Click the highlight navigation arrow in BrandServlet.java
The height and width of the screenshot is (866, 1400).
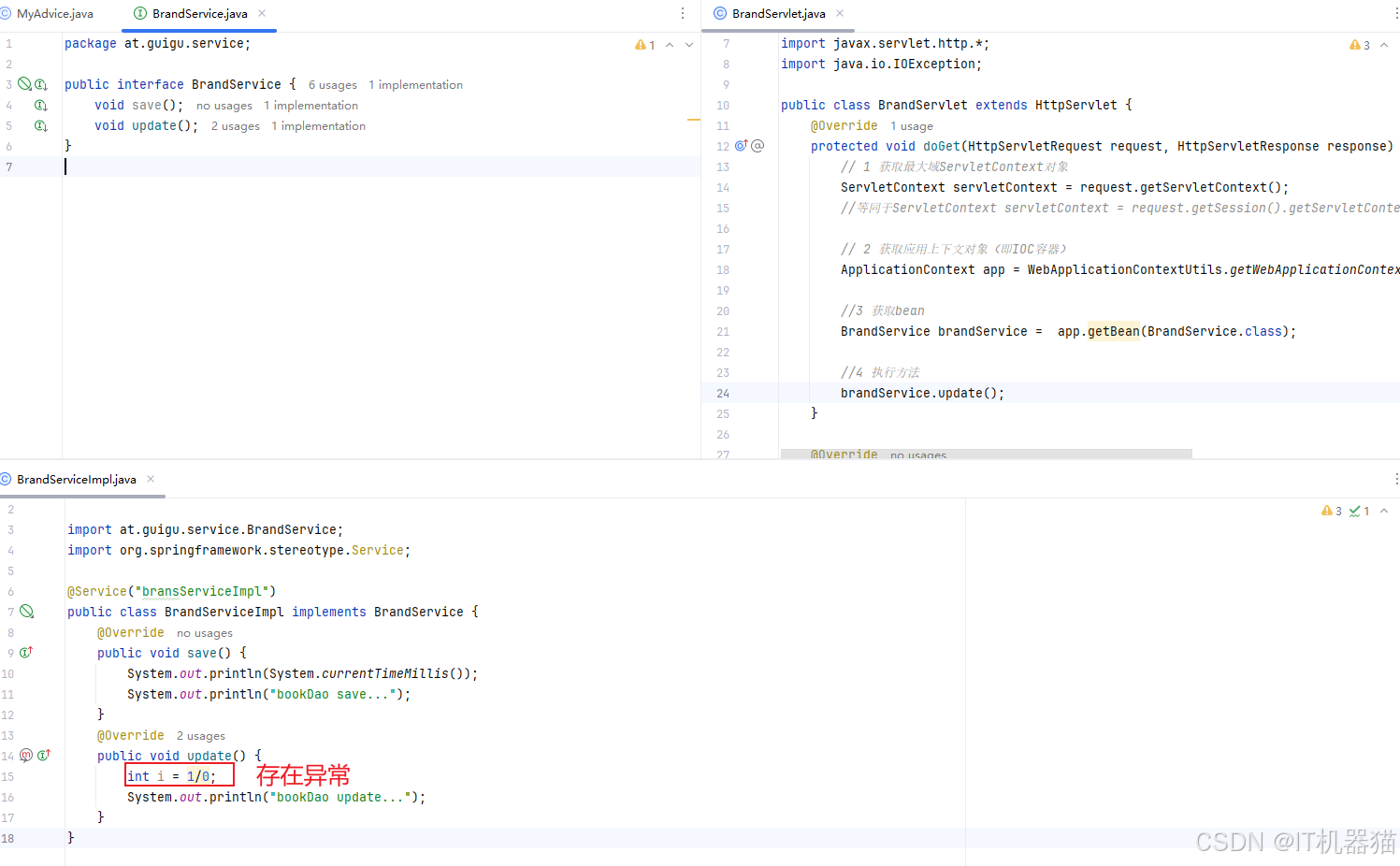[1384, 45]
